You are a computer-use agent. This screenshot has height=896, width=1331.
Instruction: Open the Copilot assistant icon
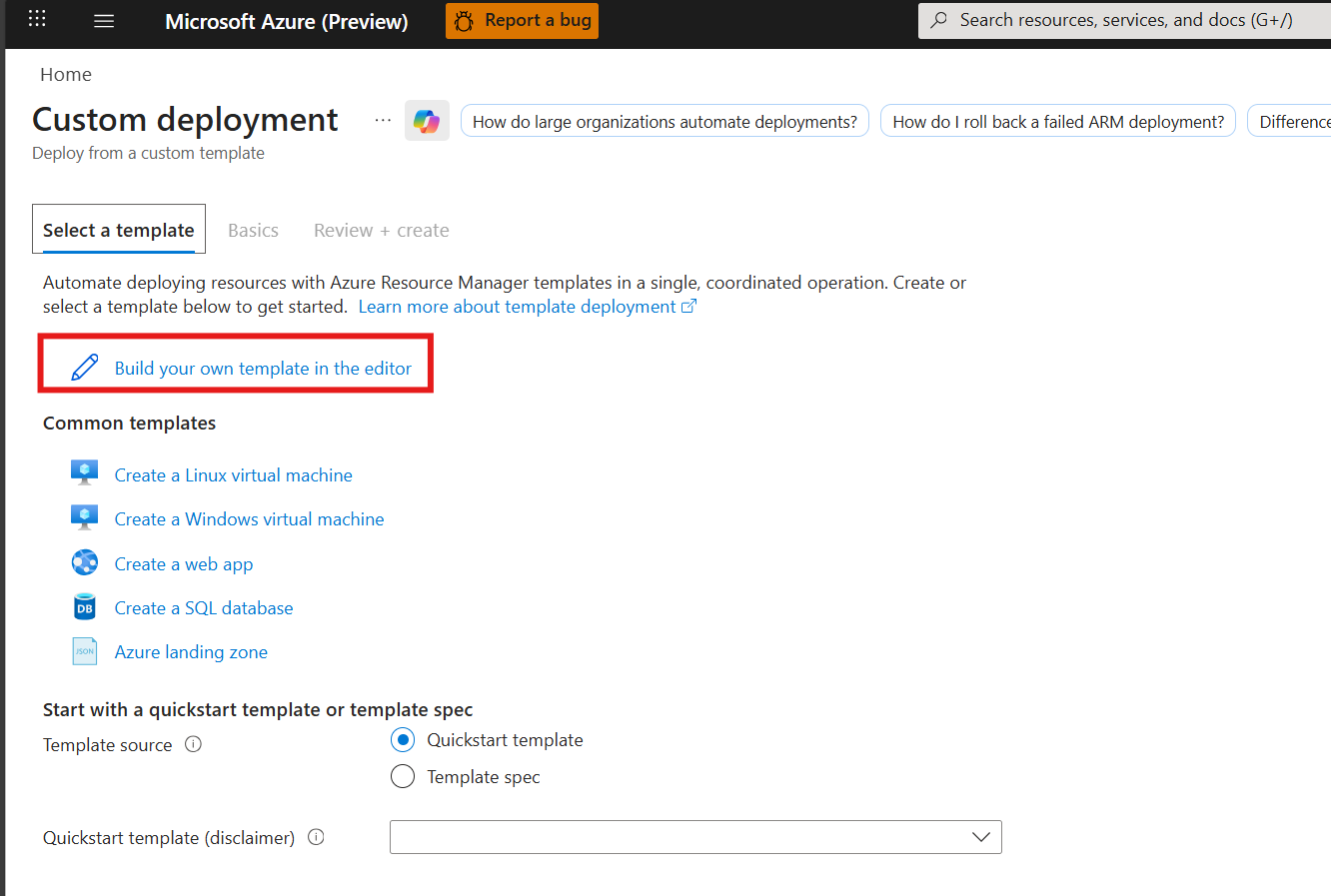[x=427, y=120]
